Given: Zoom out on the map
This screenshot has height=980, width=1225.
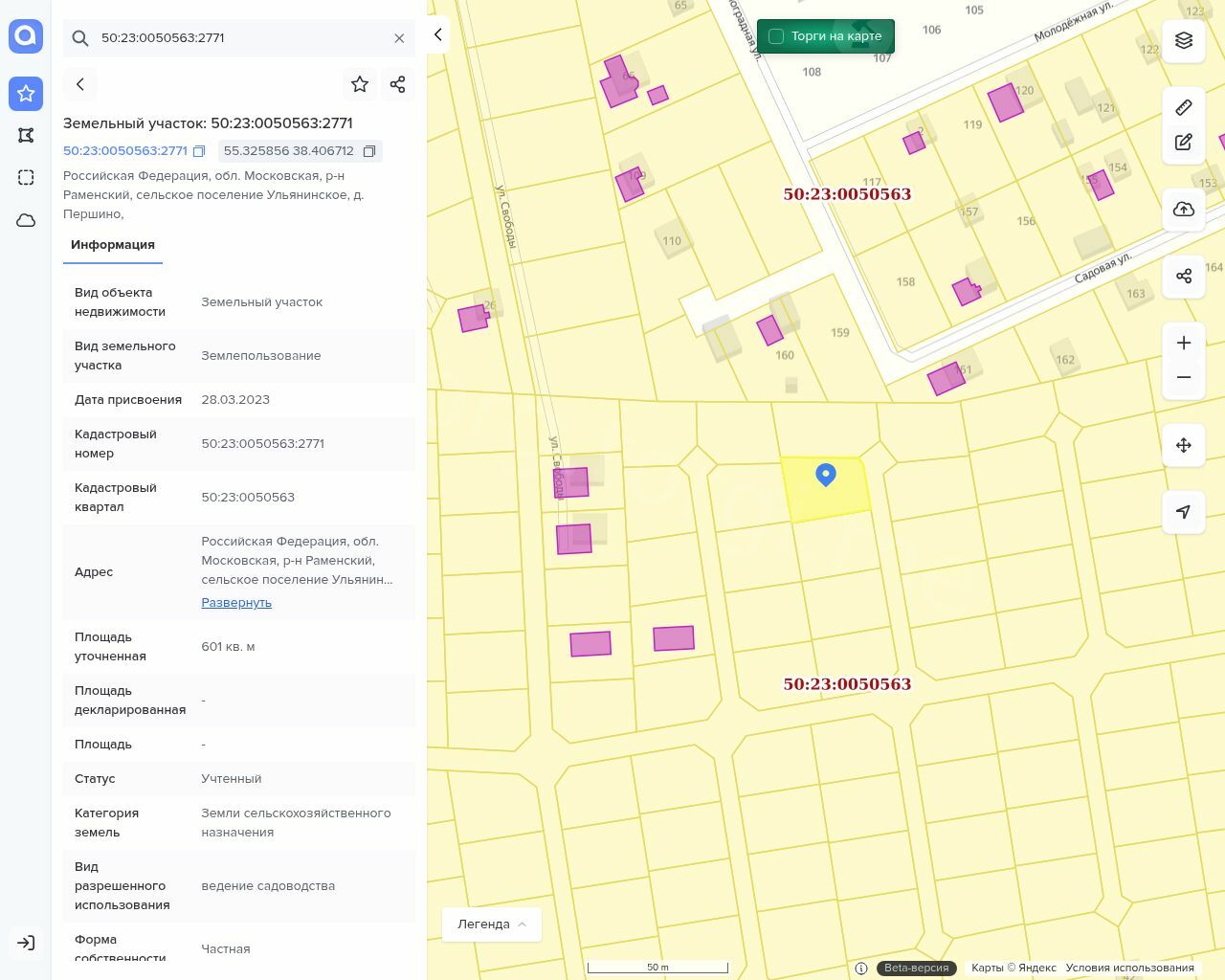Looking at the screenshot, I should tap(1184, 377).
